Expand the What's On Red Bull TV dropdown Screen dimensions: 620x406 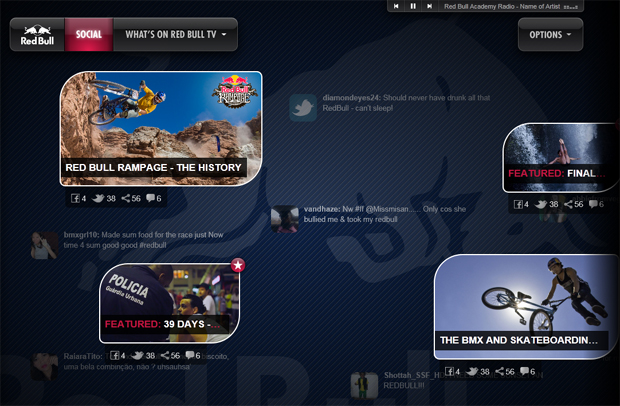pos(175,35)
